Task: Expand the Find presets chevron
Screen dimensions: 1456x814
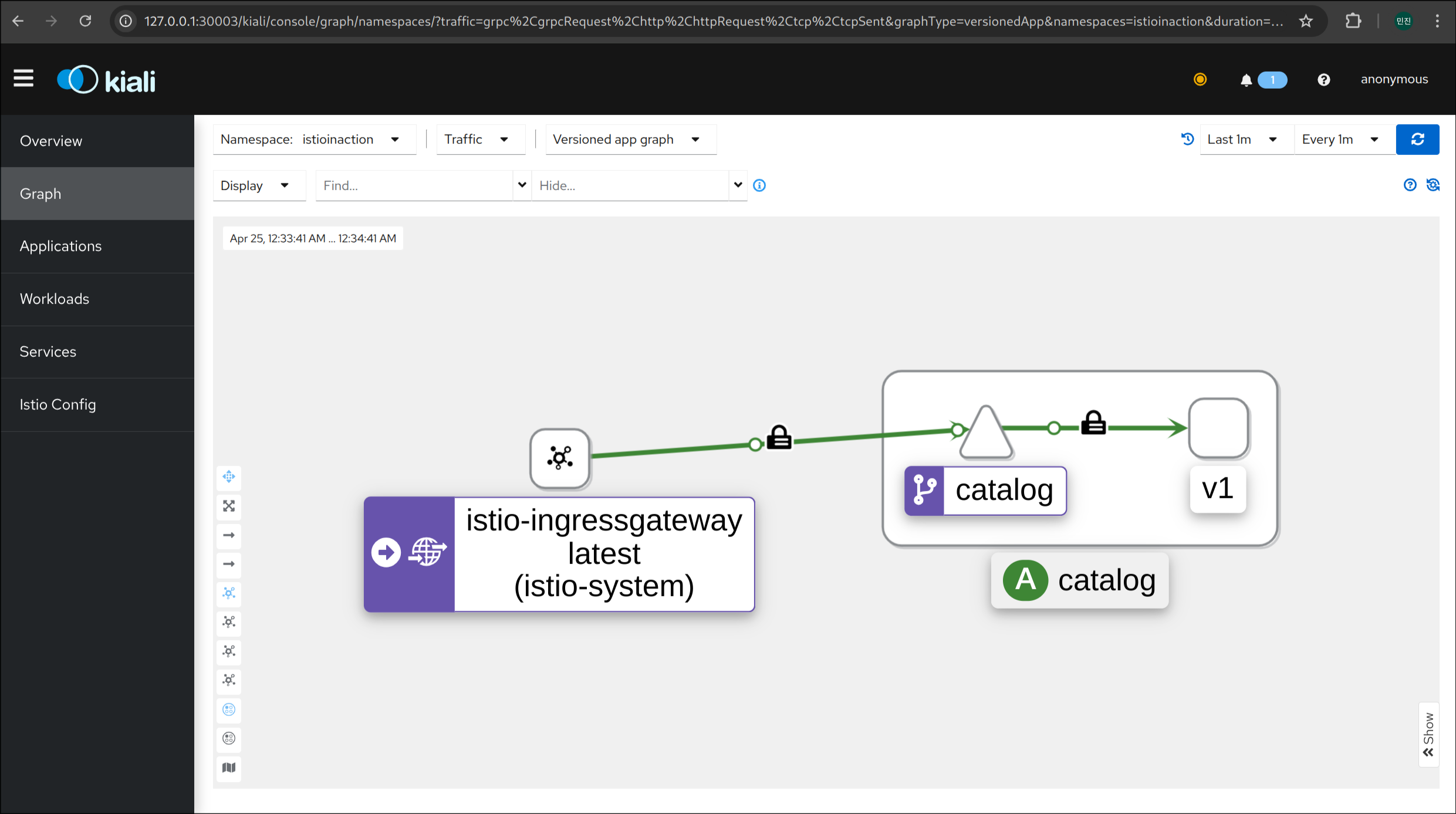Action: pyautogui.click(x=522, y=185)
